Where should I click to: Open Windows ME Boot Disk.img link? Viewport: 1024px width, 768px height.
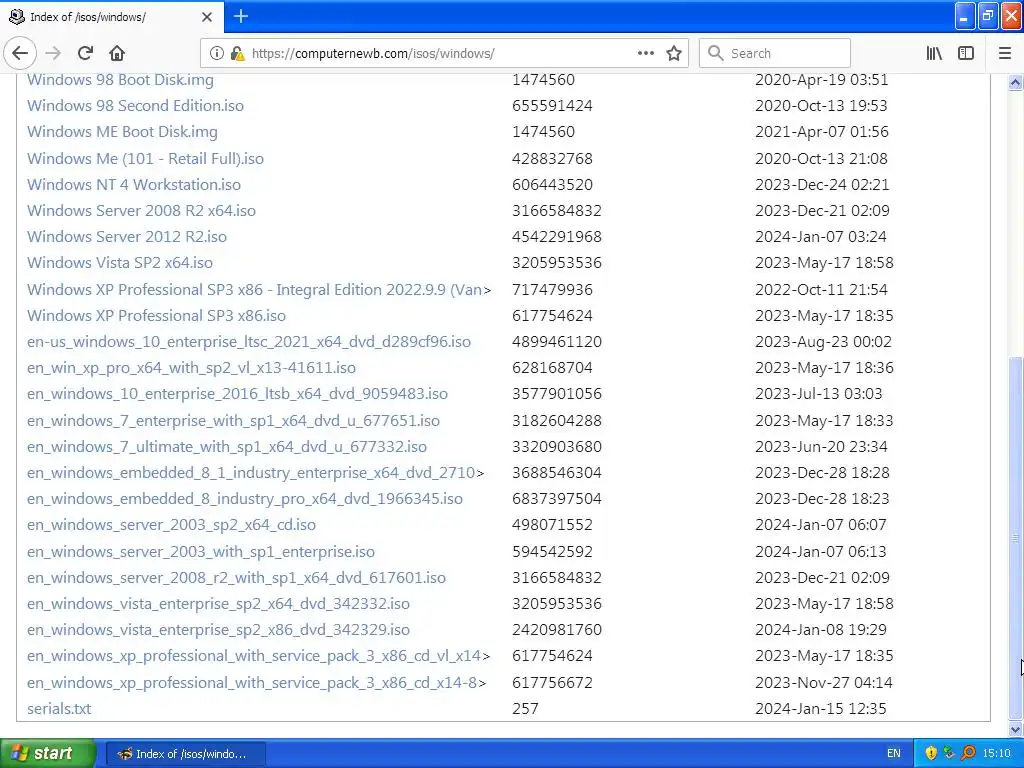point(122,132)
